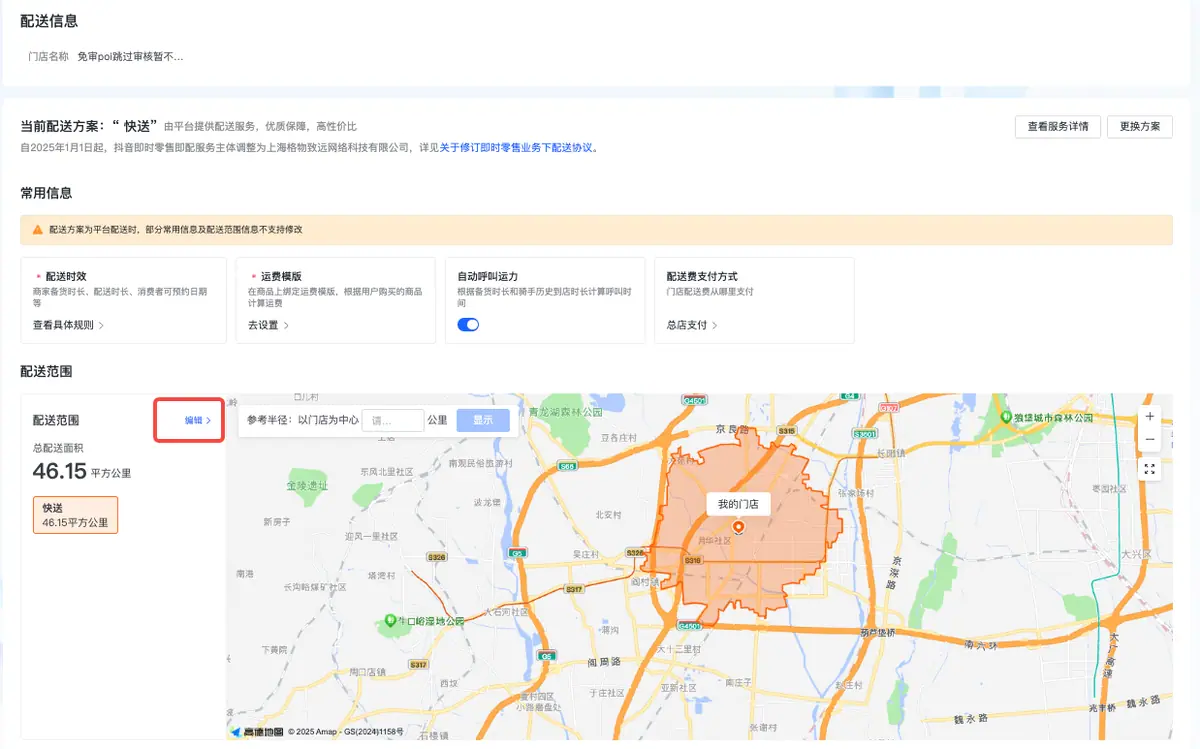The width and height of the screenshot is (1200, 749).
Task: Click the orange store location pin
Action: coord(738,527)
